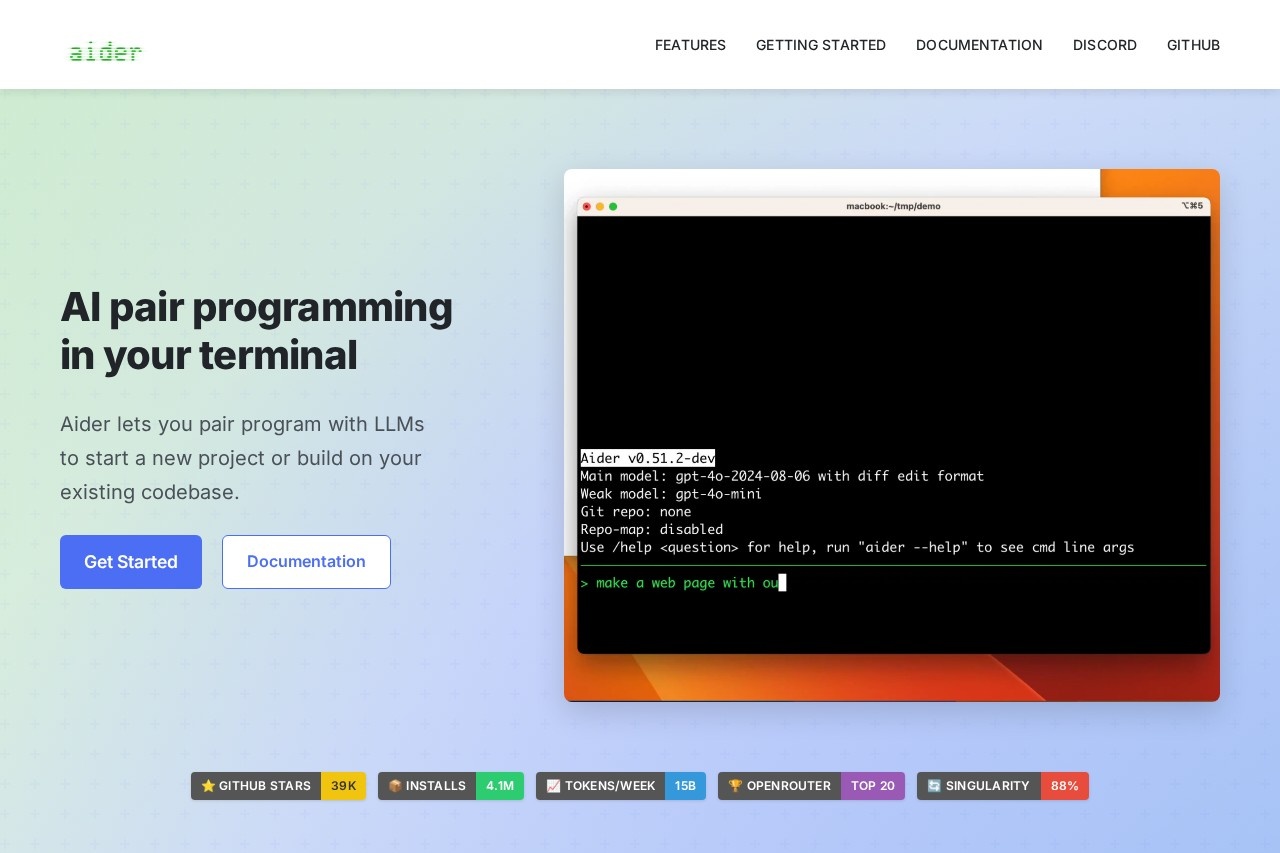Open Documentation from the top navigation
Image resolution: width=1280 pixels, height=853 pixels.
tap(979, 45)
